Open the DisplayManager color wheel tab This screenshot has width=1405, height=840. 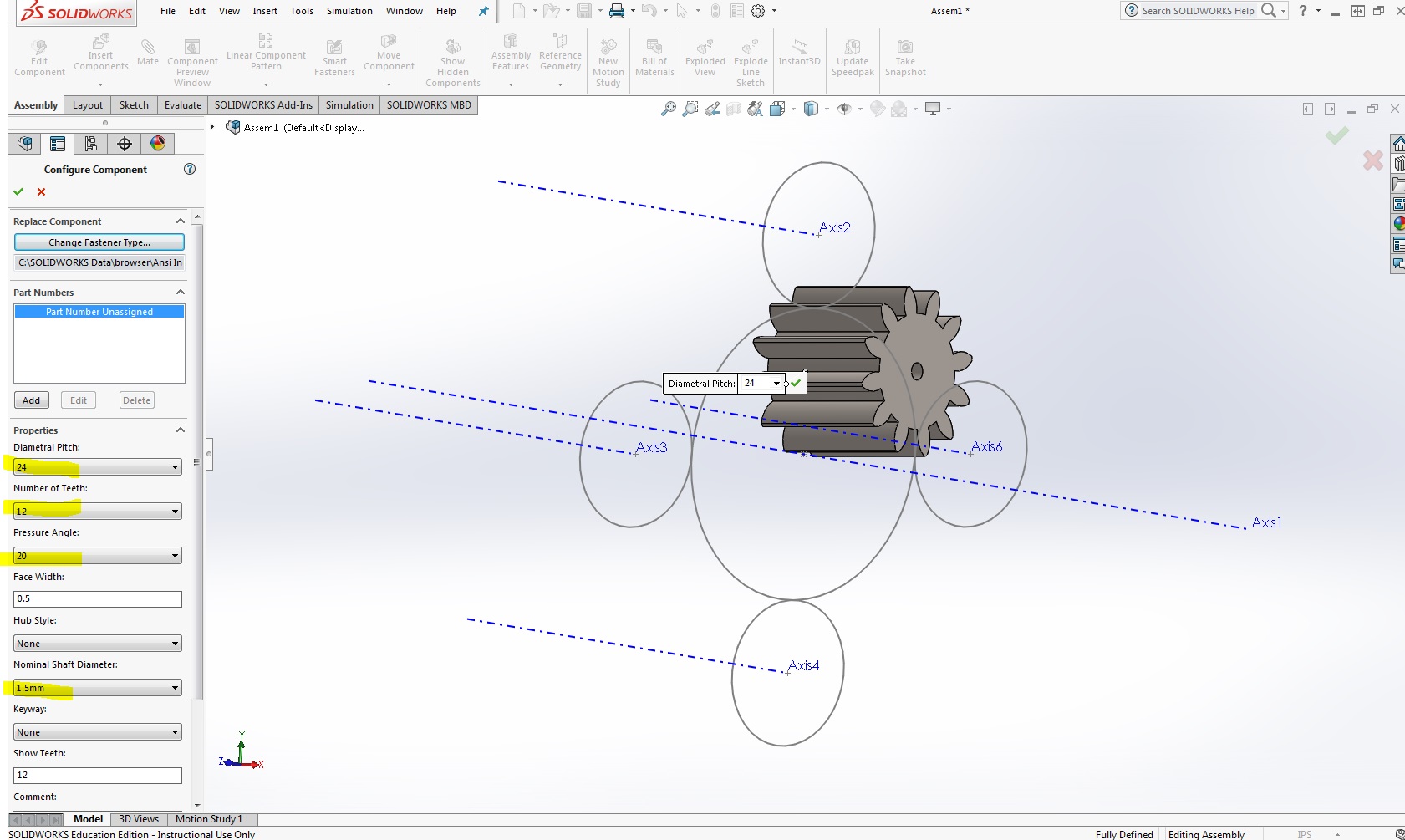tap(157, 144)
